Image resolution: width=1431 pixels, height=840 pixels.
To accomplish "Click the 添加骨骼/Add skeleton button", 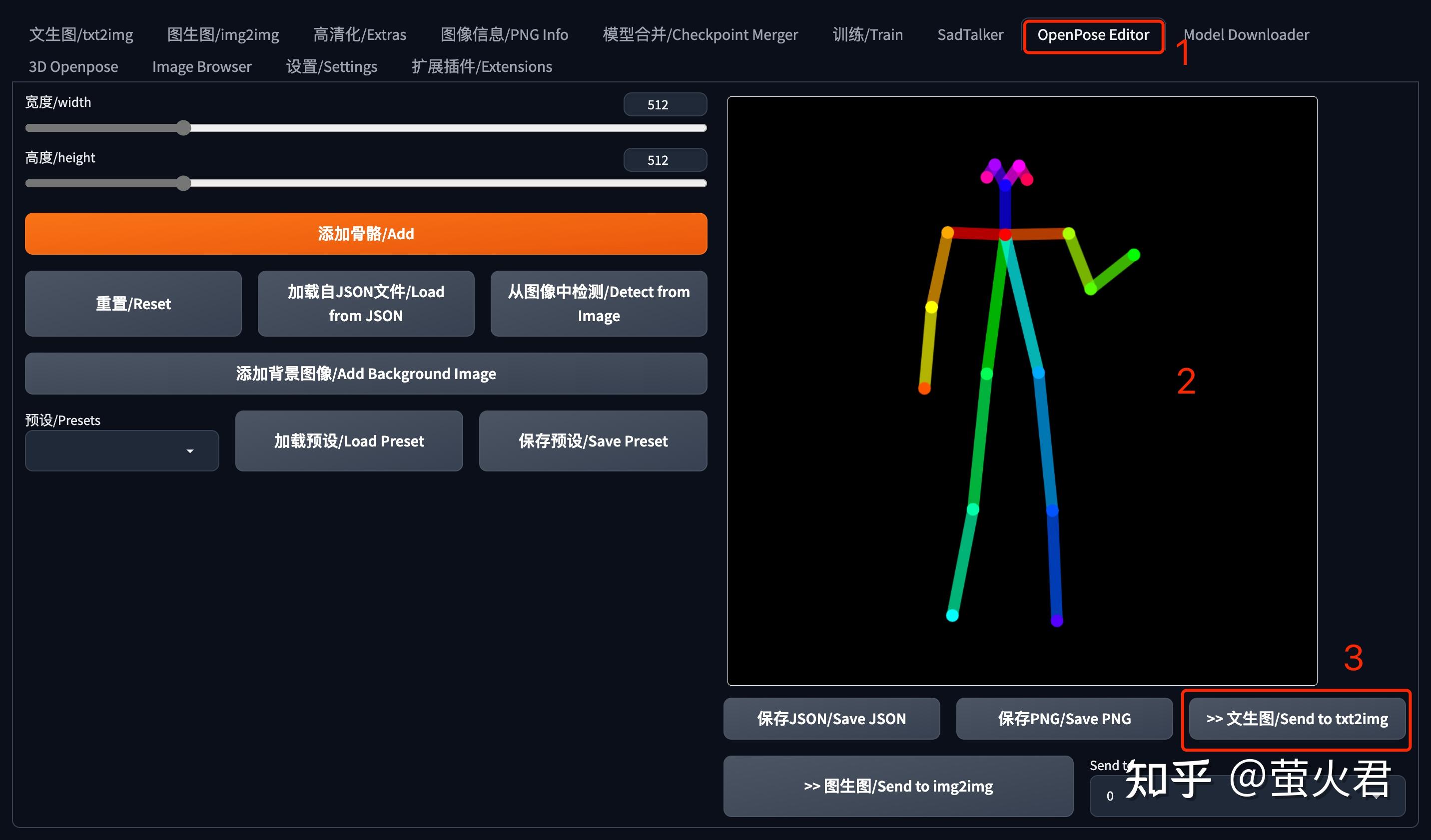I will tap(365, 233).
